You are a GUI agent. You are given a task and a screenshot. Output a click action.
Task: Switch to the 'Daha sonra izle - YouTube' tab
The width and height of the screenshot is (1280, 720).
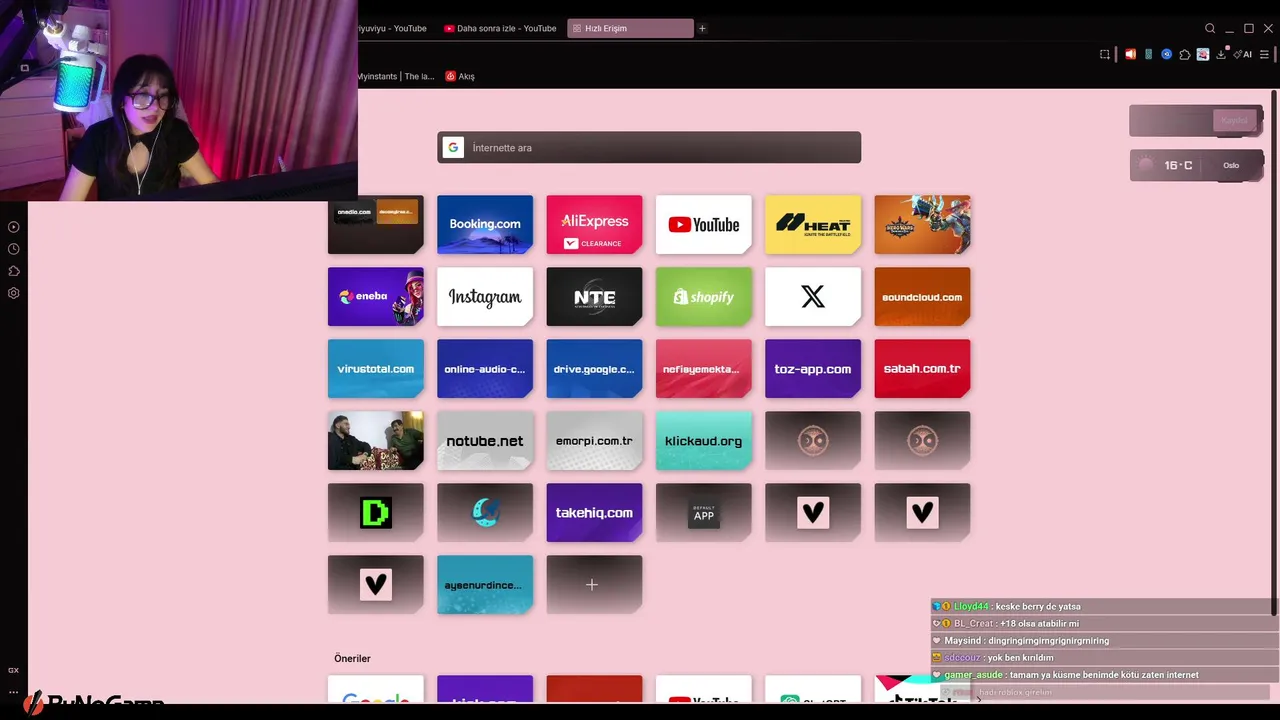pyautogui.click(x=500, y=28)
